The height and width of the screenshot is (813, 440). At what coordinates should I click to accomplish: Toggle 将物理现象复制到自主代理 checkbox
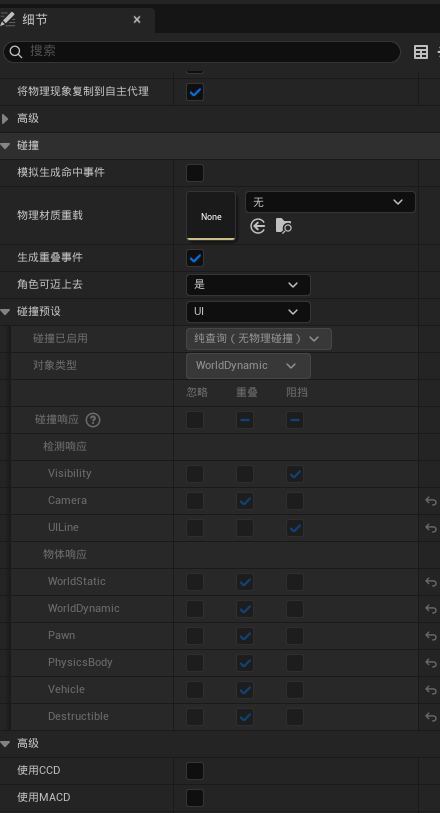click(195, 92)
